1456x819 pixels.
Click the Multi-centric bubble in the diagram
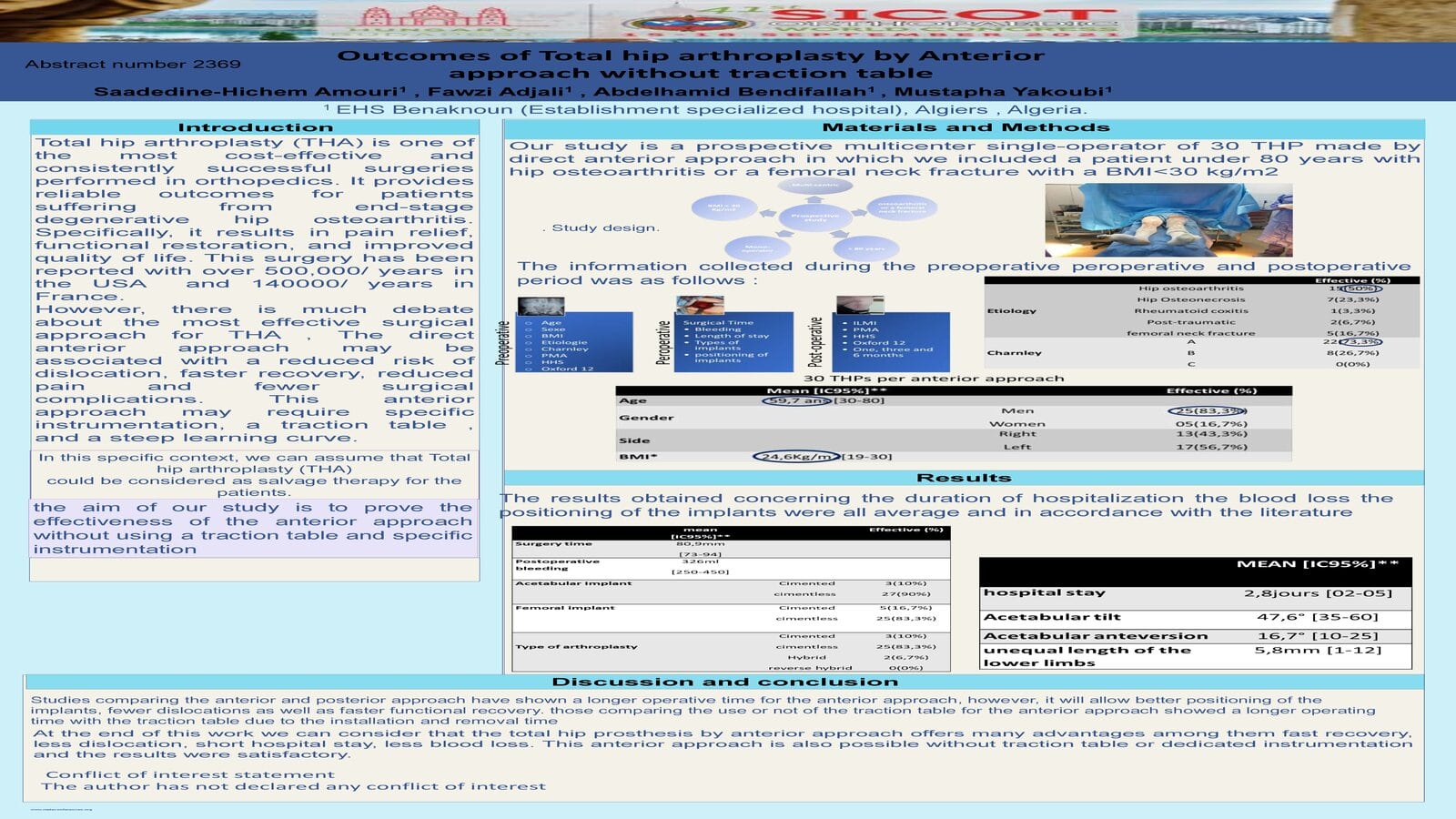coord(814,186)
